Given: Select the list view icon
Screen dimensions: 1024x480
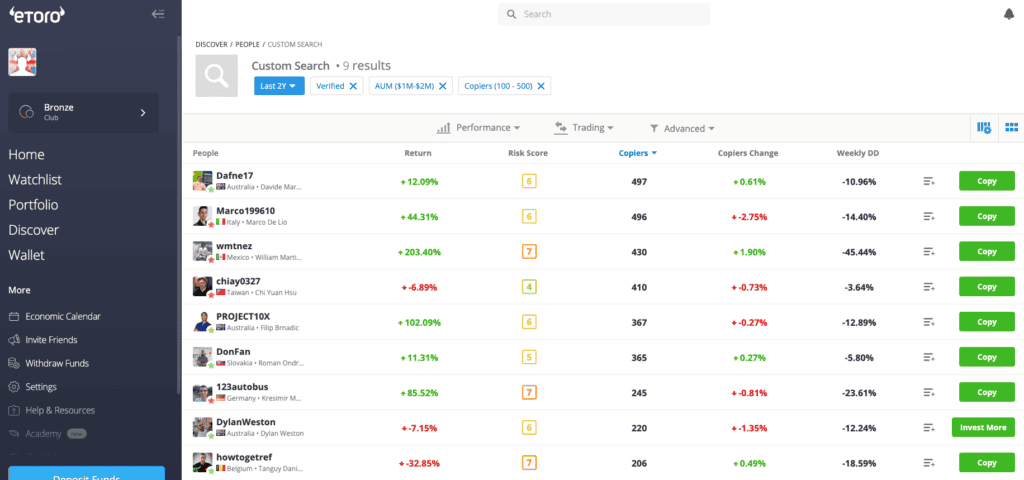Looking at the screenshot, I should [984, 128].
